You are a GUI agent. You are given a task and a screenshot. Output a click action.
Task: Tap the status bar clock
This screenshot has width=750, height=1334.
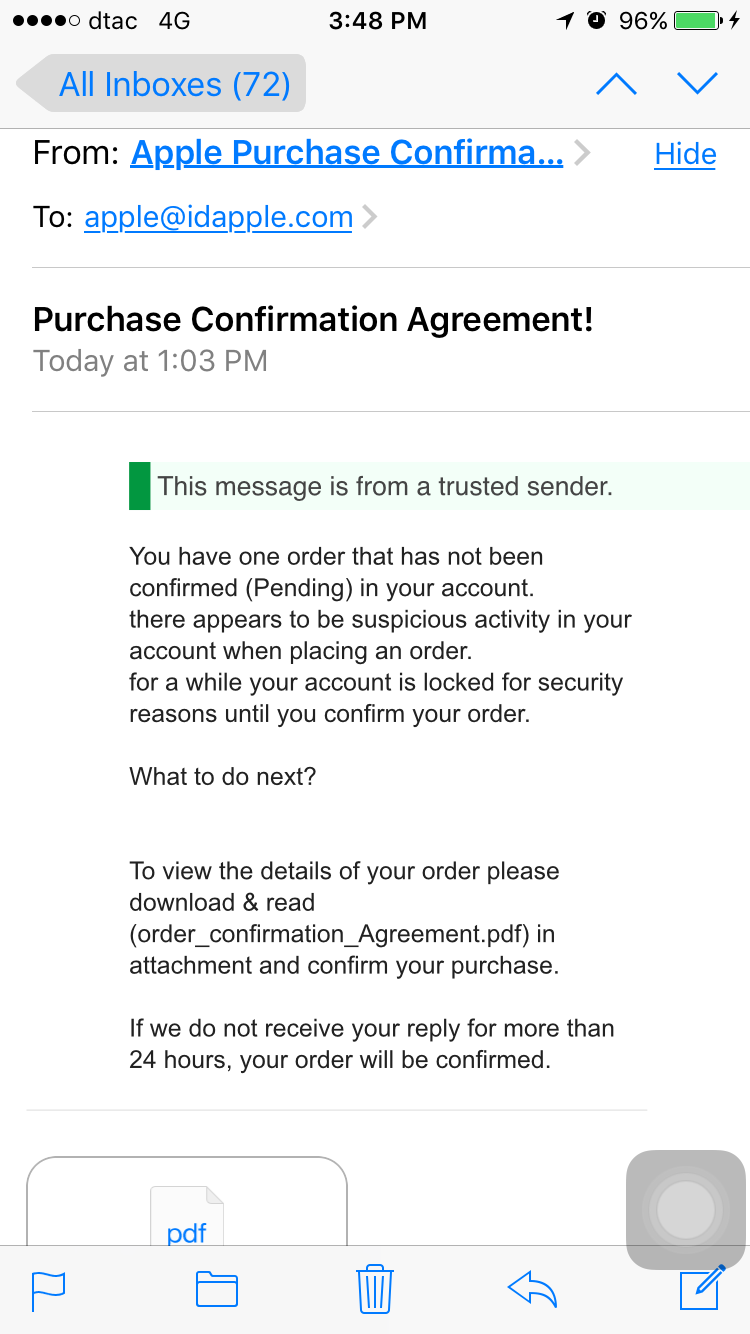[x=377, y=21]
